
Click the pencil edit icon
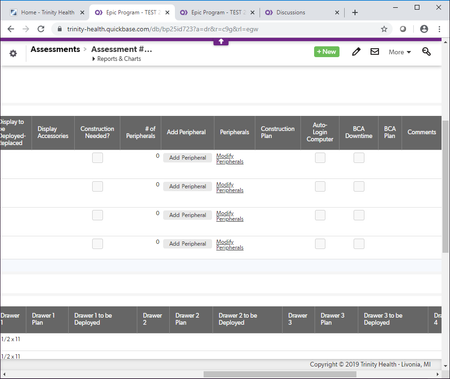(356, 52)
